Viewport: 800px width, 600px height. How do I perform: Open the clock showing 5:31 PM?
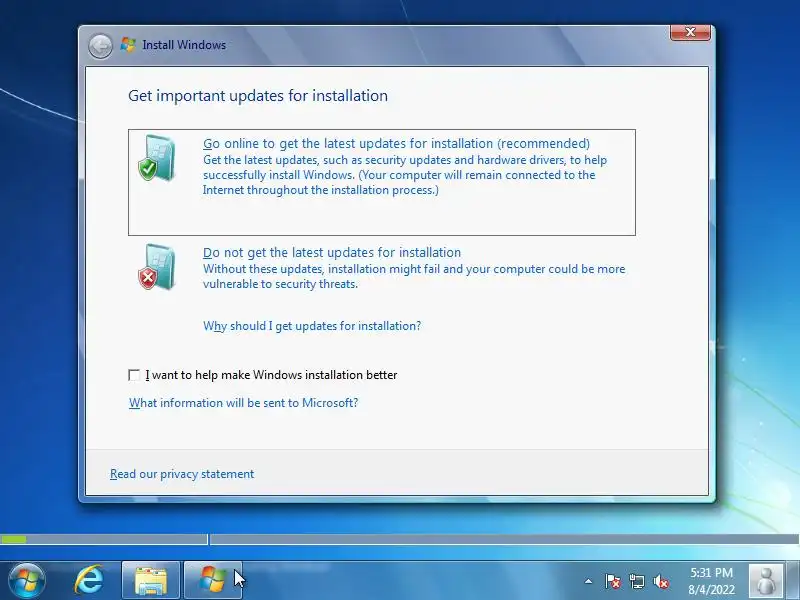(x=711, y=581)
